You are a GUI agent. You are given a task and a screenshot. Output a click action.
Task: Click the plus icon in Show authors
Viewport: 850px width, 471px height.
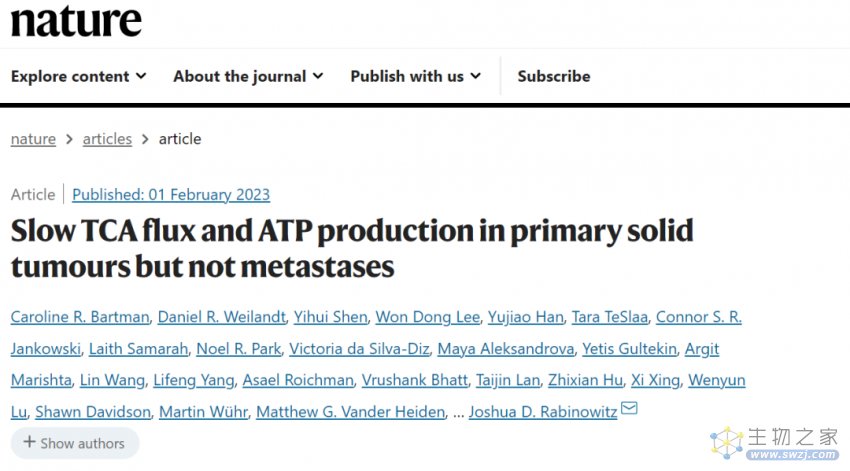point(29,442)
